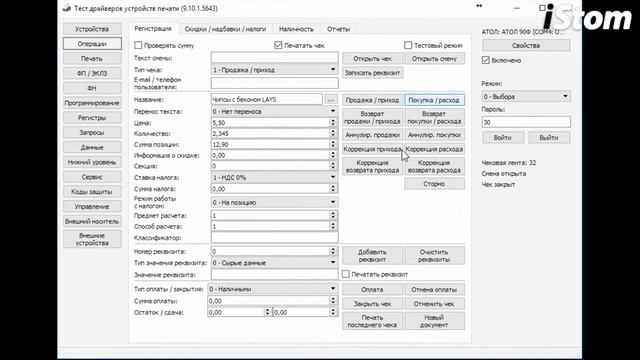640x360 pixels.
Task: Toggle the Включено checkbox
Action: (486, 60)
